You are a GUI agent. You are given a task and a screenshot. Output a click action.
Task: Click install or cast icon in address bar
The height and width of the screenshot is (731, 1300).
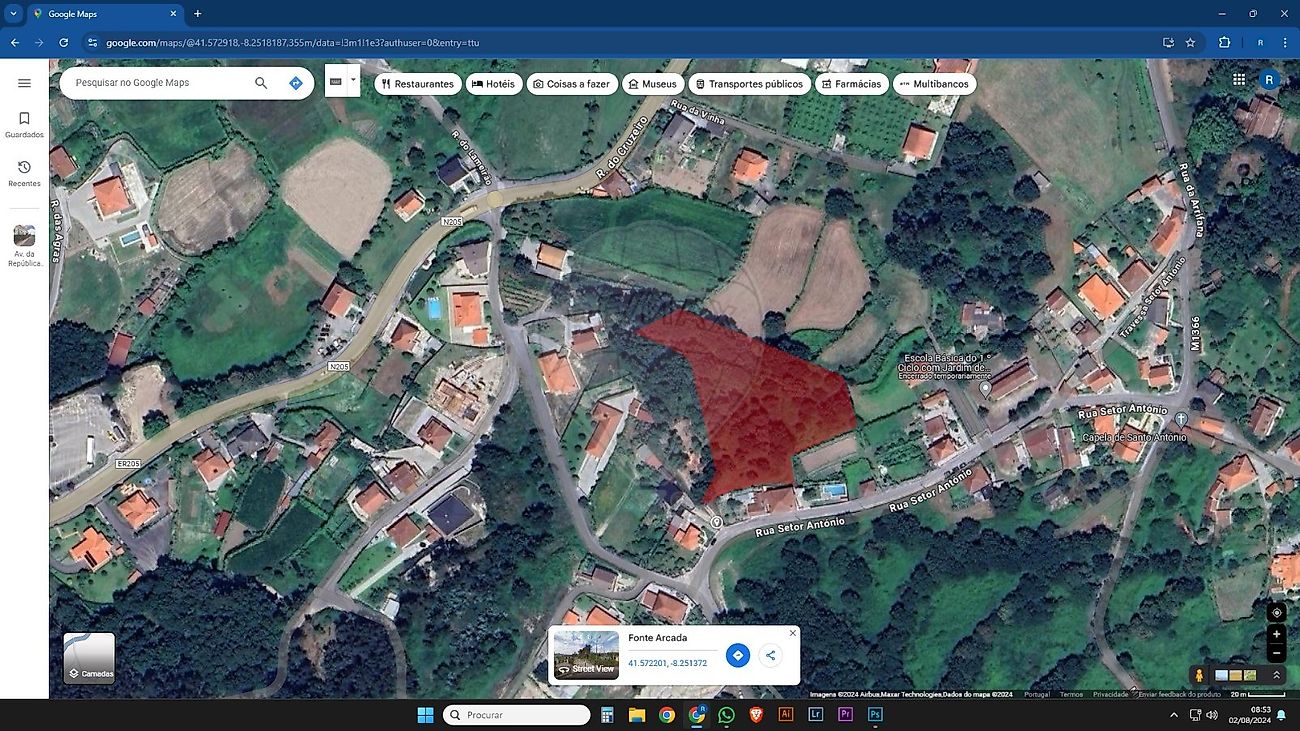pos(1168,43)
